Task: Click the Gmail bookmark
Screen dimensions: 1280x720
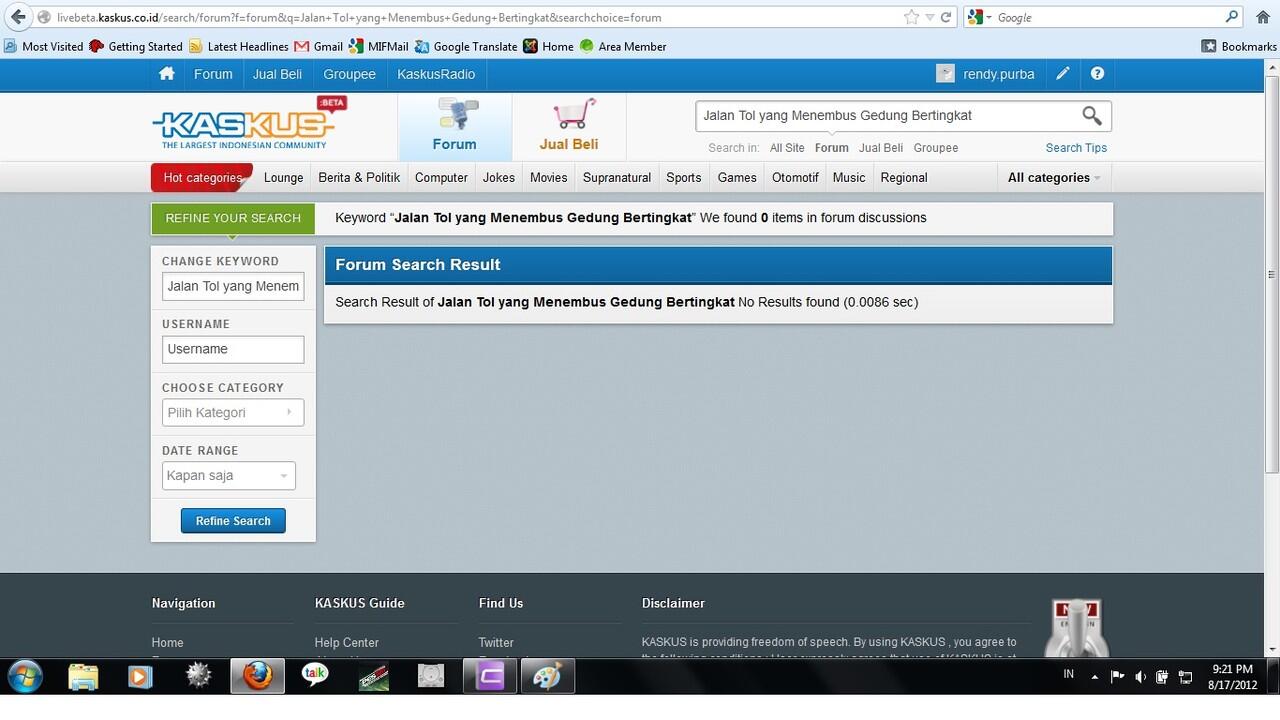Action: point(319,46)
